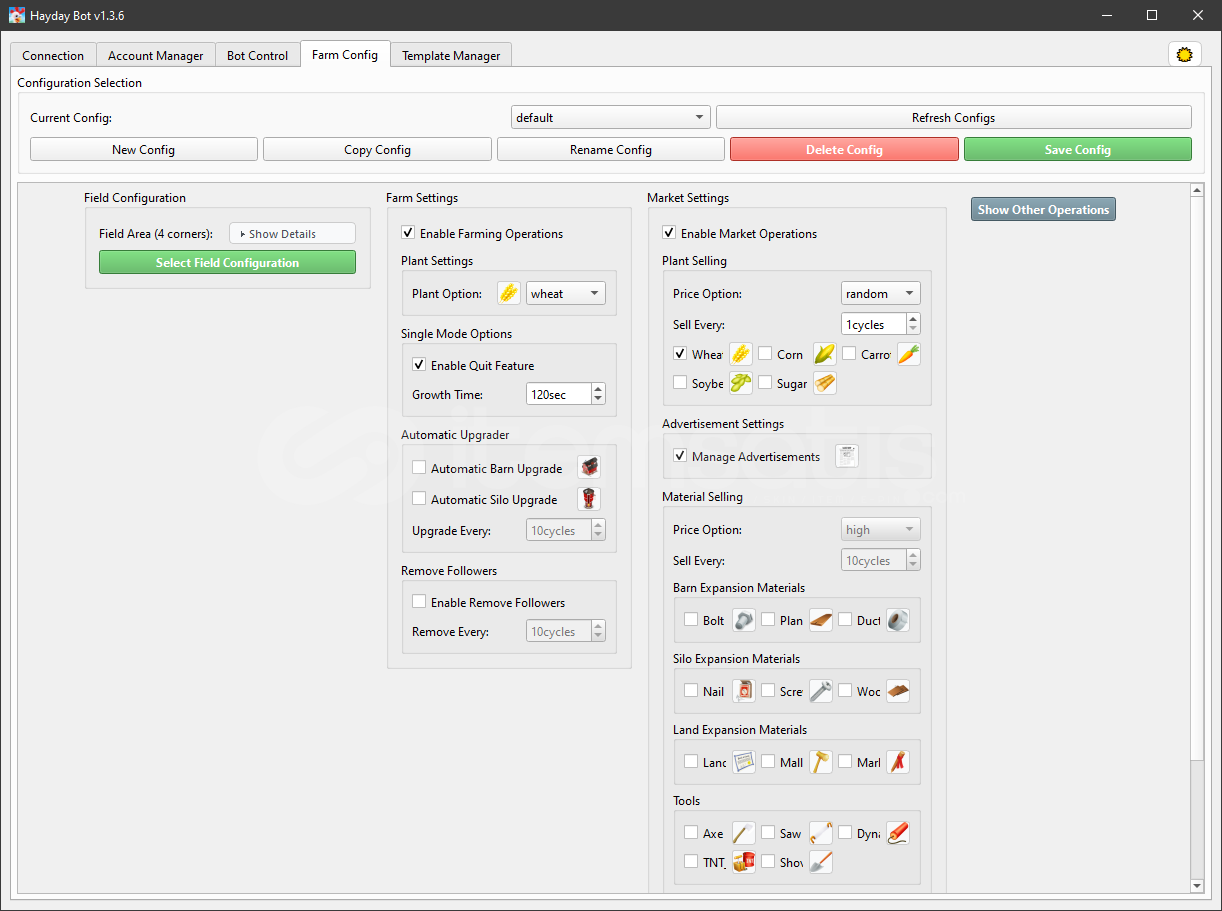Click the axe icon in Tools
The height and width of the screenshot is (911, 1222).
click(x=743, y=833)
